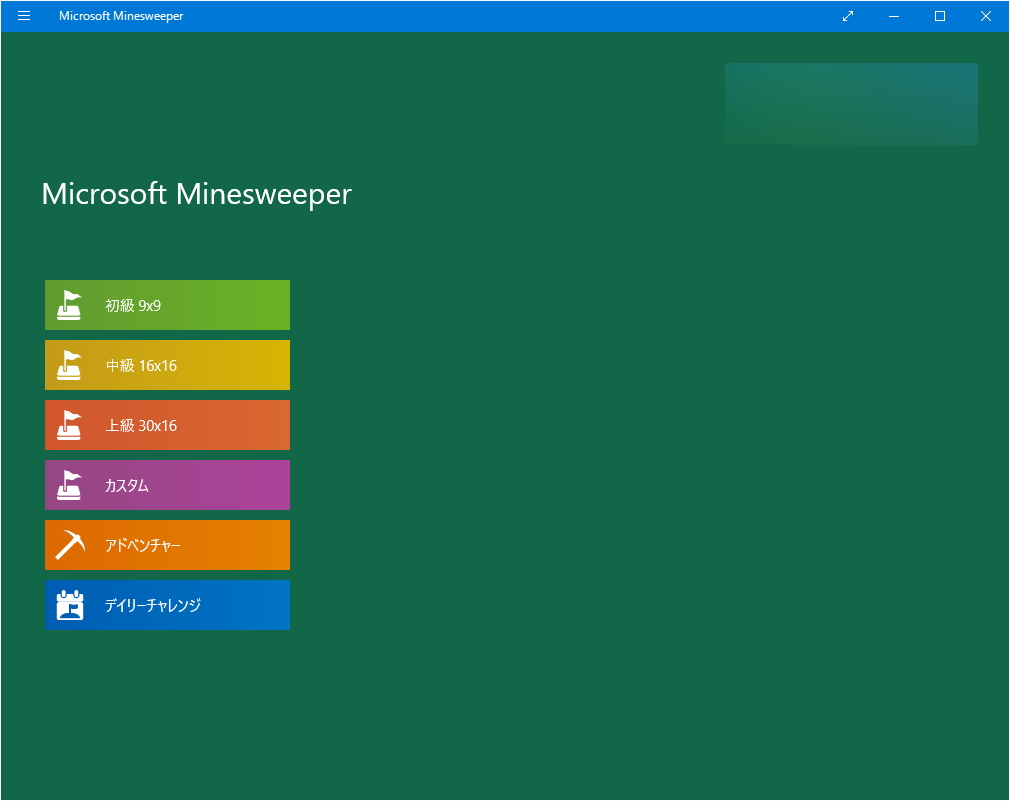The image size is (1010, 801).
Task: Click the flag icon on カスタム tile
Action: (x=69, y=484)
